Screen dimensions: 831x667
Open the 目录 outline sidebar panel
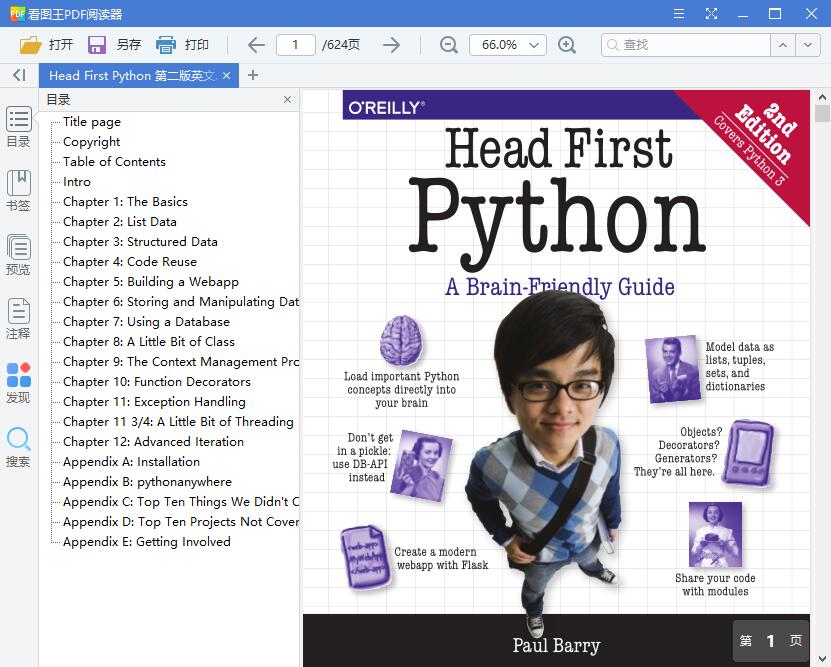19,127
